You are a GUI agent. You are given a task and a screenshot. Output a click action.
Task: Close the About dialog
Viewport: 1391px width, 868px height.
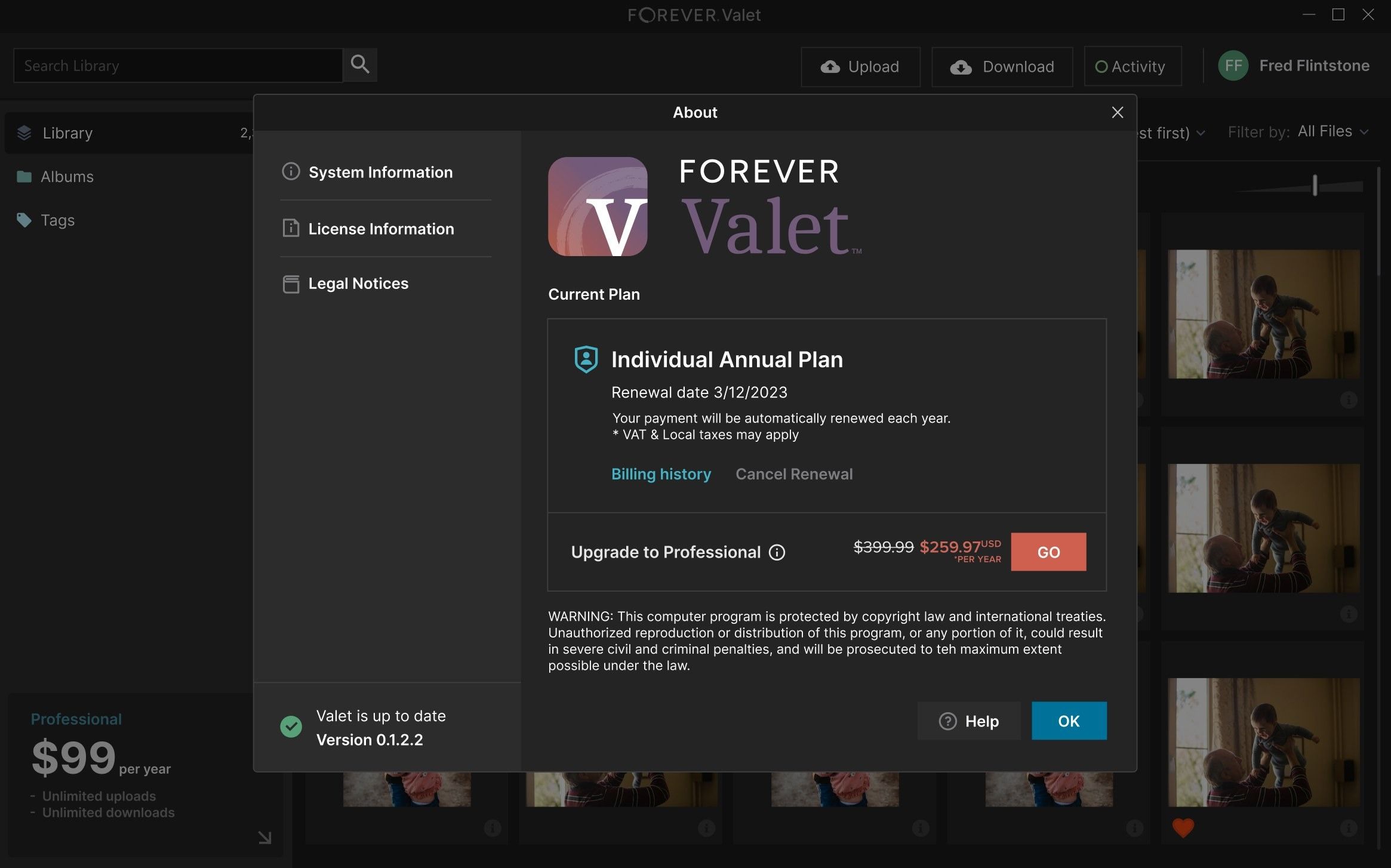[1118, 112]
